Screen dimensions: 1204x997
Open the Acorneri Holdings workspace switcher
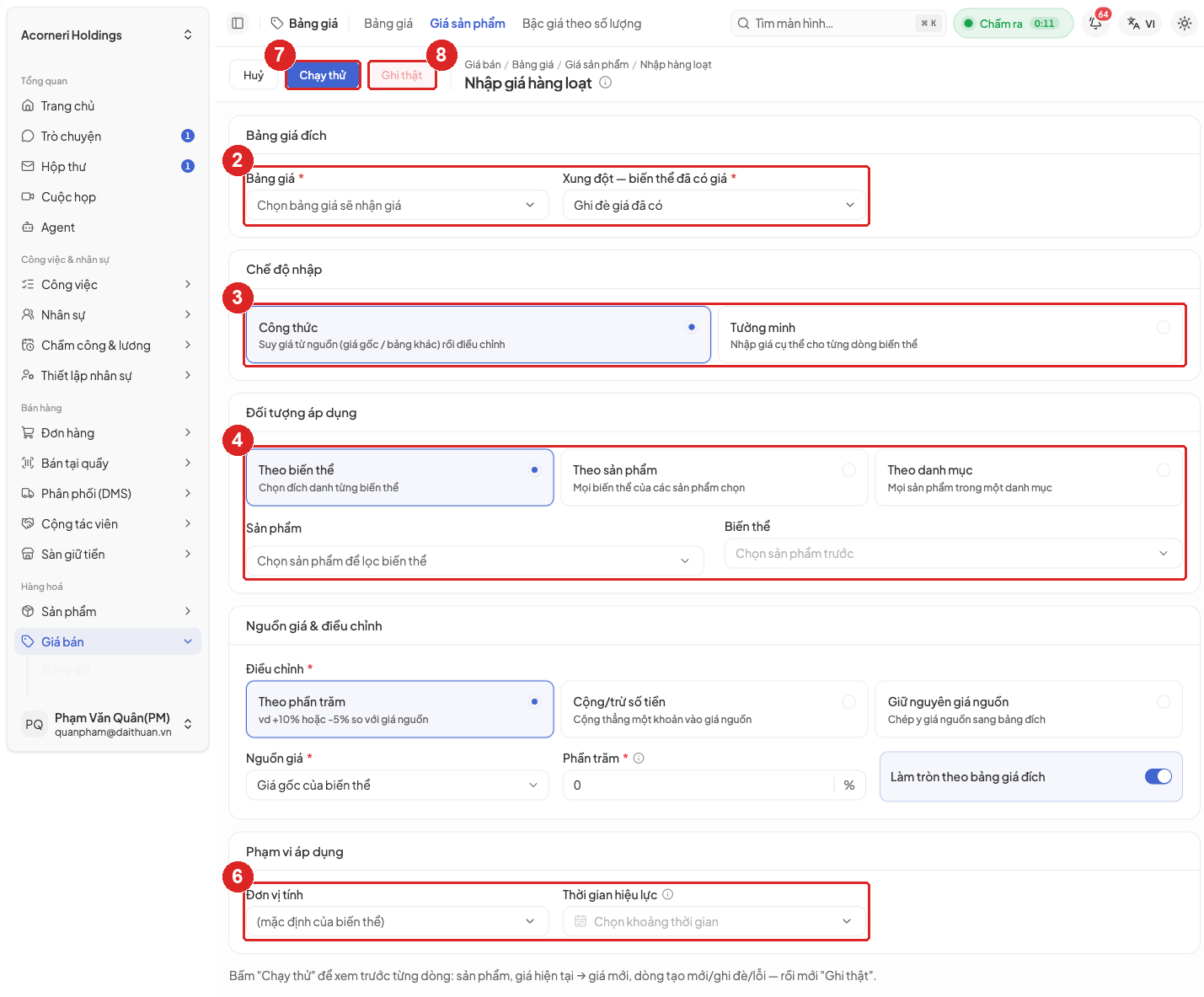(x=108, y=35)
